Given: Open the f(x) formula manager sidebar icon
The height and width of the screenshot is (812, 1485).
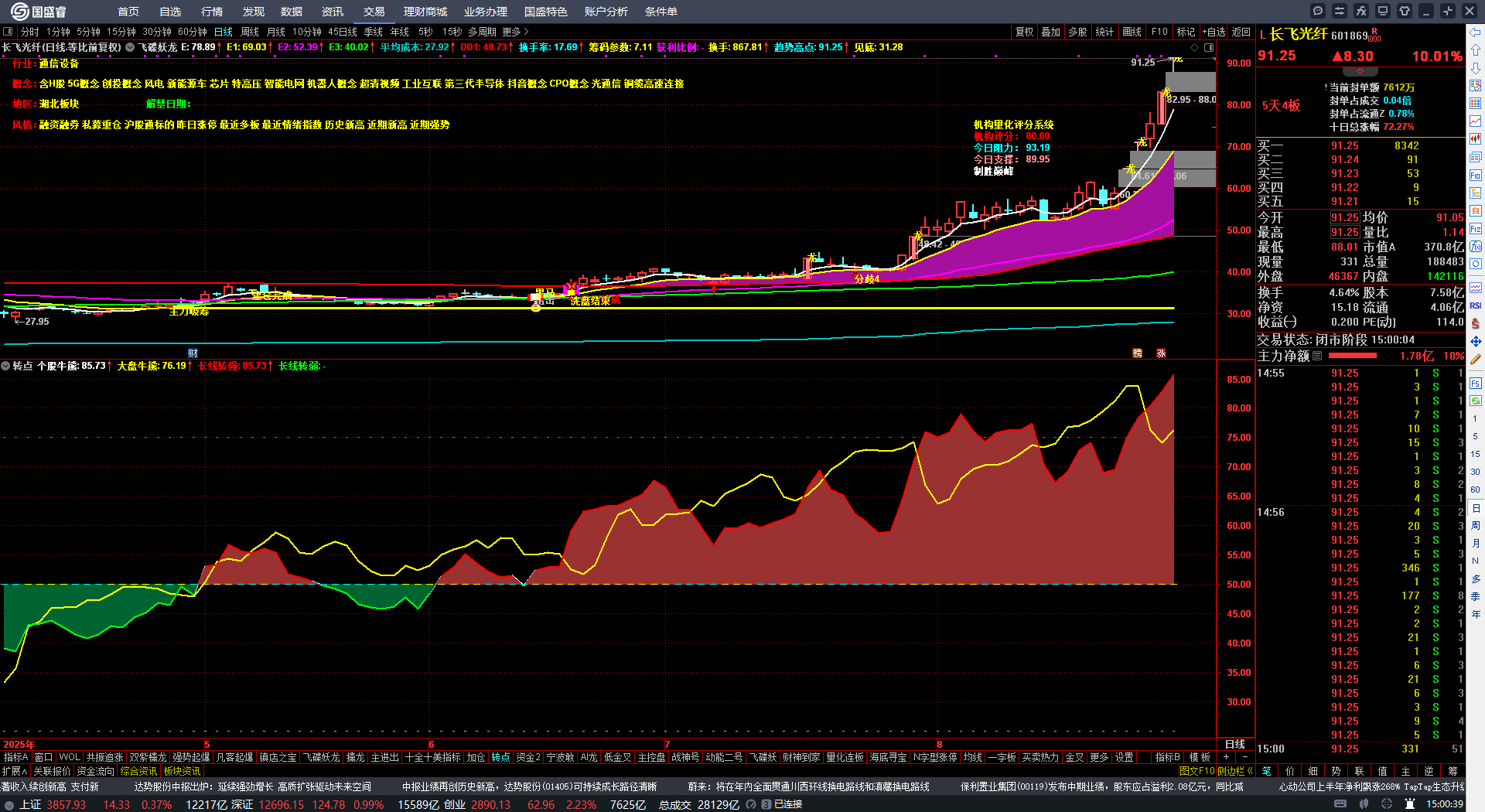Looking at the screenshot, I should point(1476,247).
